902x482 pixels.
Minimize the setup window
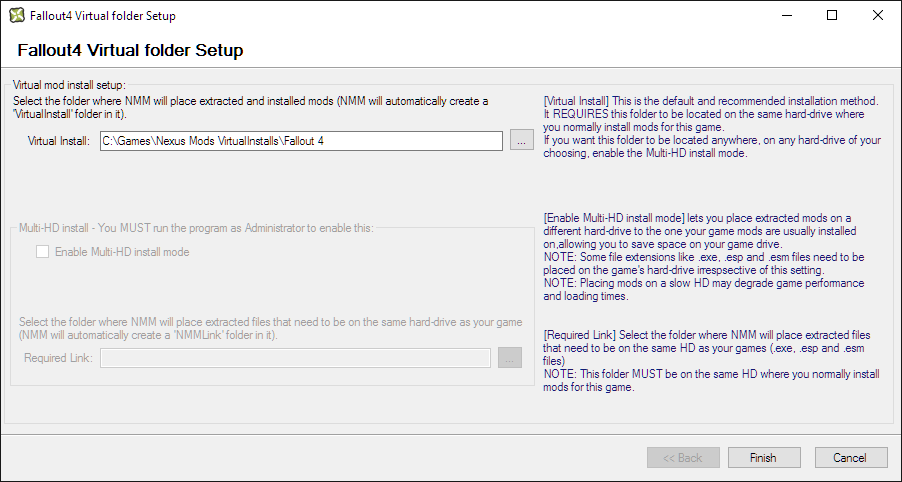(787, 16)
